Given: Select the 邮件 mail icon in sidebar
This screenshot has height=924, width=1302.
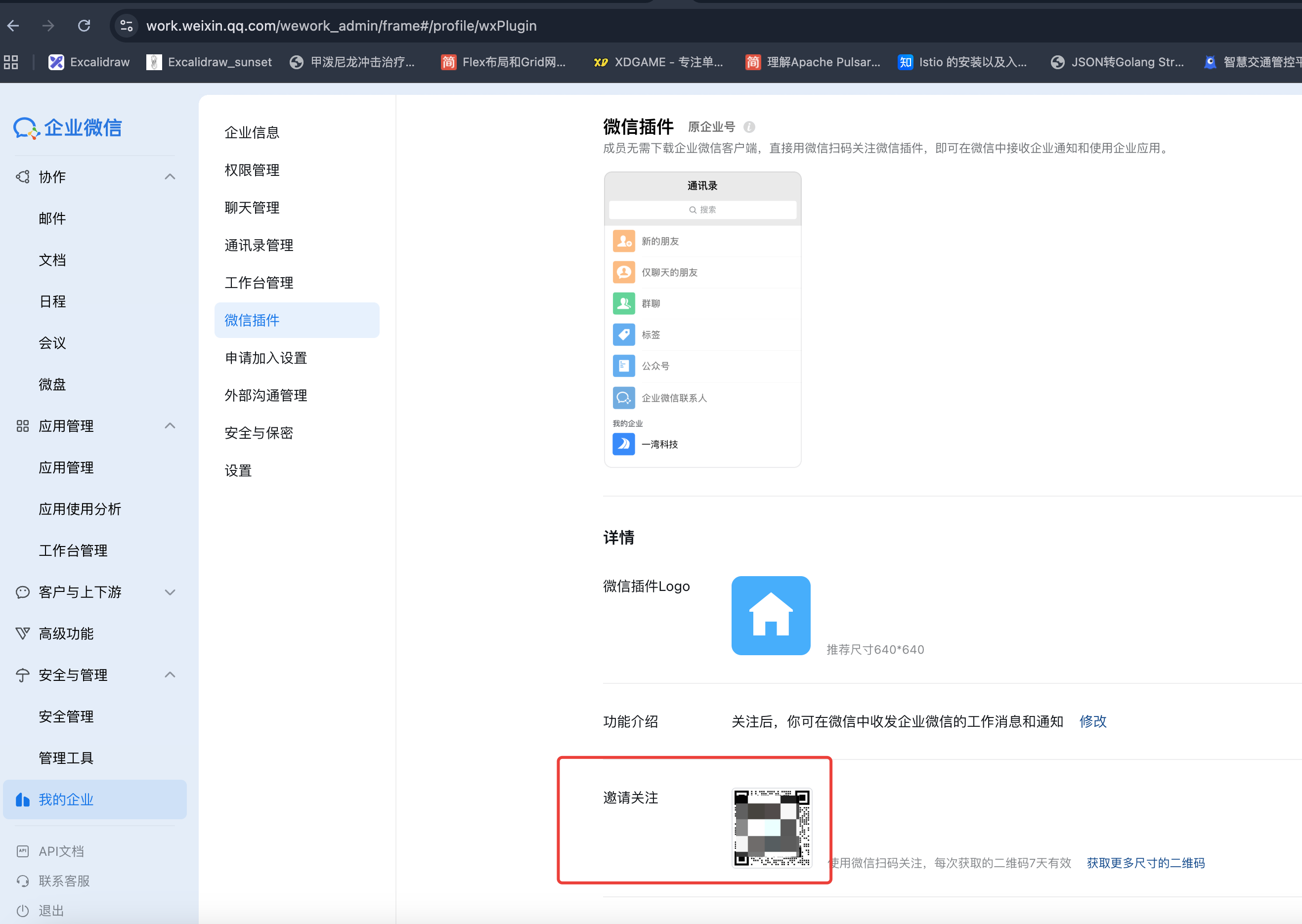Looking at the screenshot, I should click(x=52, y=218).
